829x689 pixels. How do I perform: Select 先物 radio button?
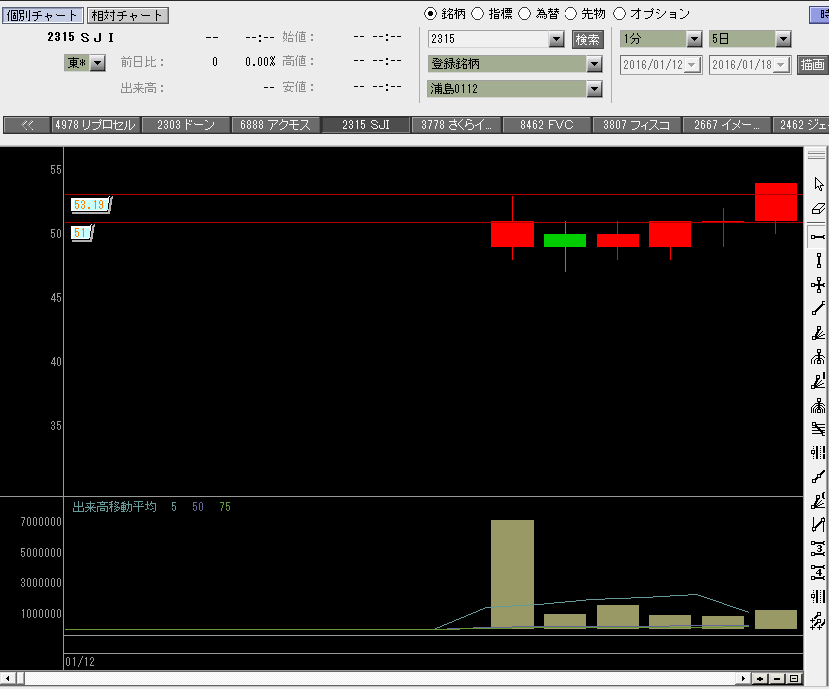pos(571,14)
